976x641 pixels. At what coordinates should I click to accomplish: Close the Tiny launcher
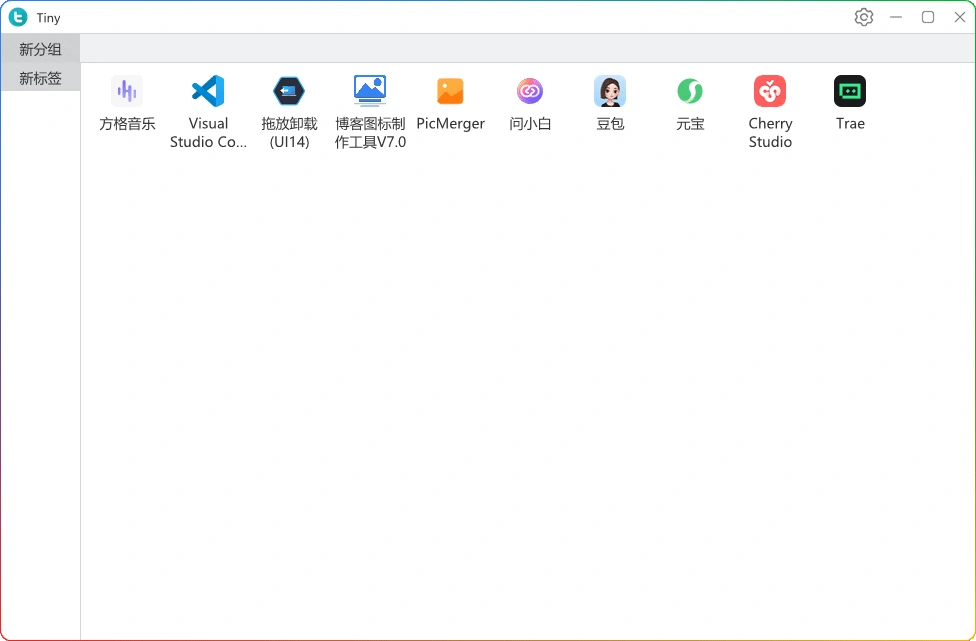[959, 16]
